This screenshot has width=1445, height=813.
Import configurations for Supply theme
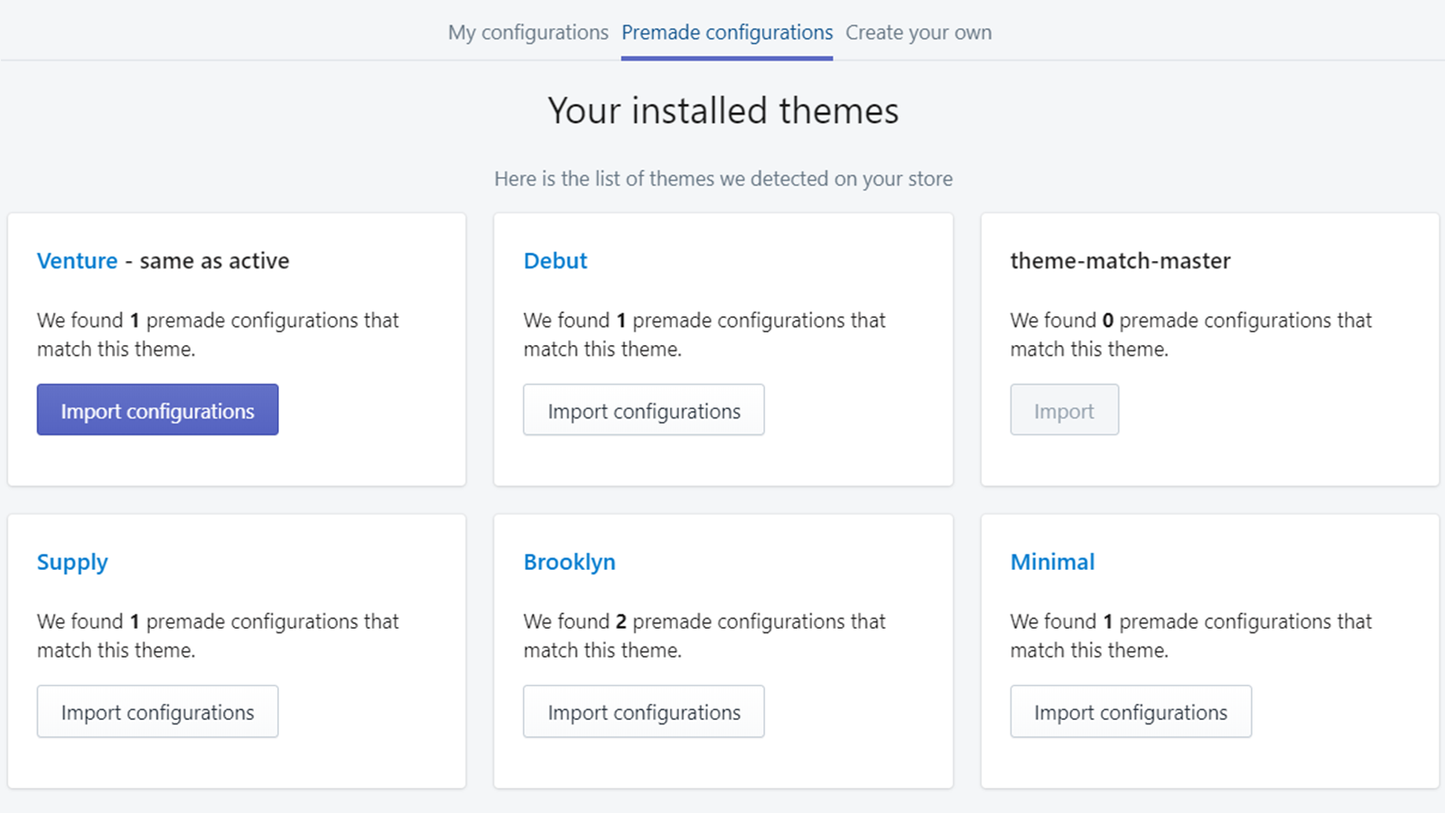coord(158,712)
